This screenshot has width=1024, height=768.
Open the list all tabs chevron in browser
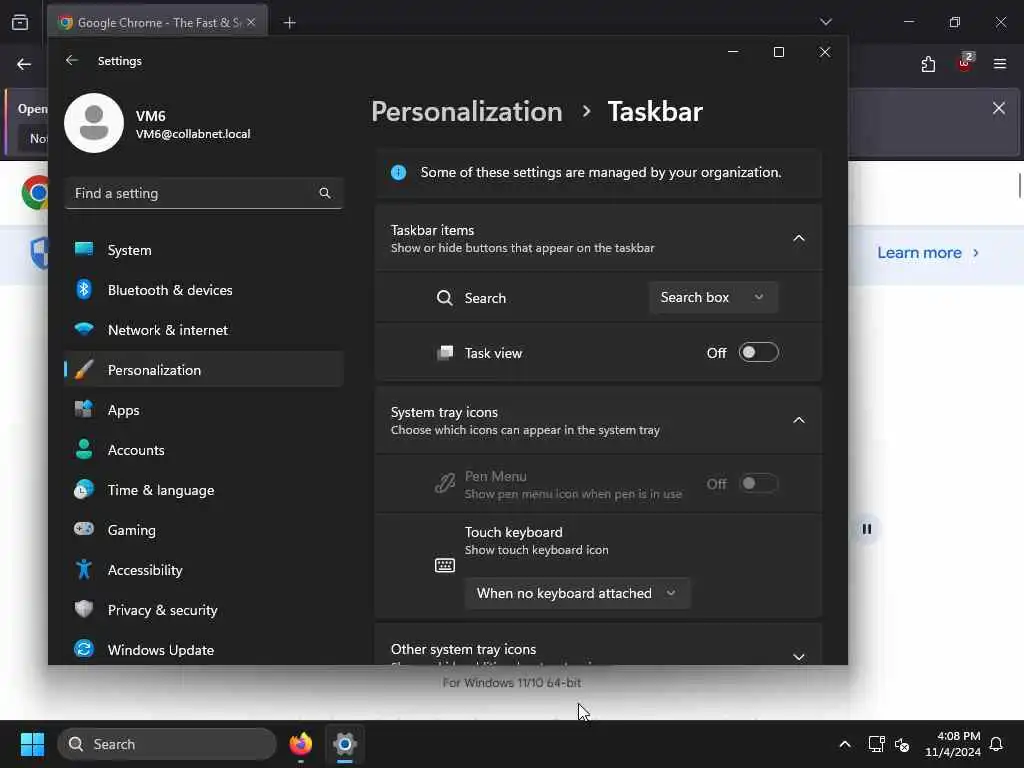(825, 22)
